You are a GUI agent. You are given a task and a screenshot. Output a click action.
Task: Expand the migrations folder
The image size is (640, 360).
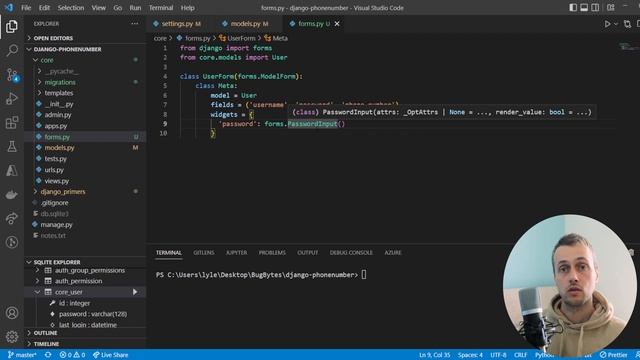click(84, 82)
